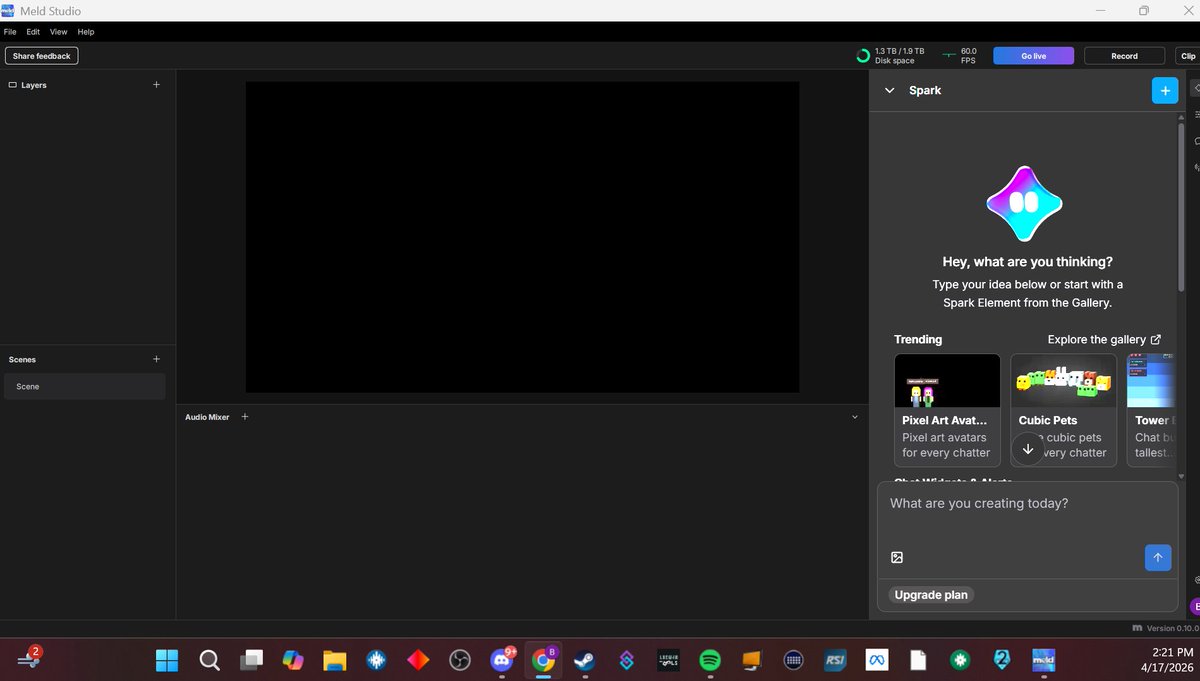Viewport: 1200px width, 681px height.
Task: Collapse the Spark panel with the chevron
Action: 889,90
